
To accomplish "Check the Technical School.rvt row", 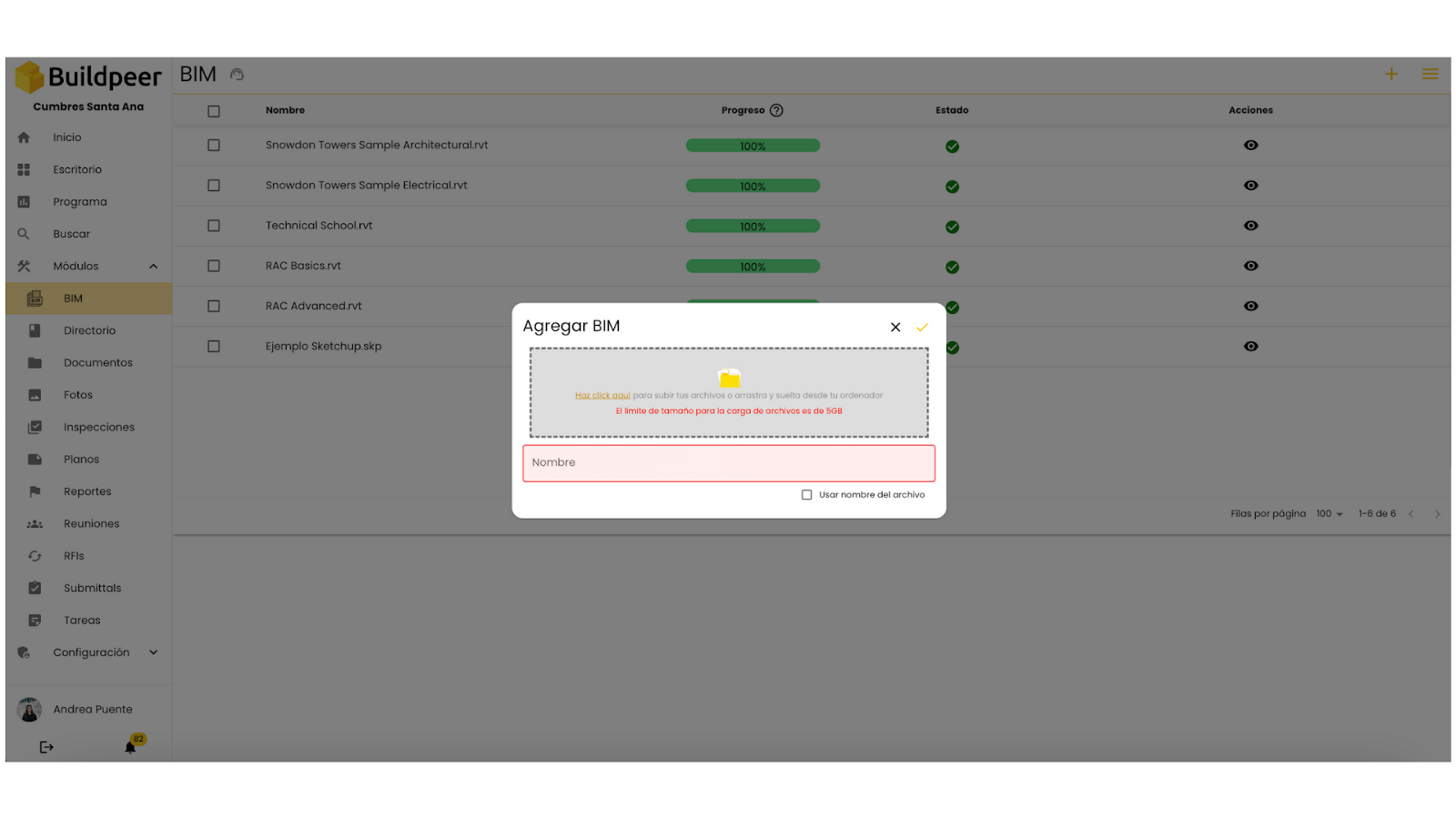I will click(x=214, y=226).
